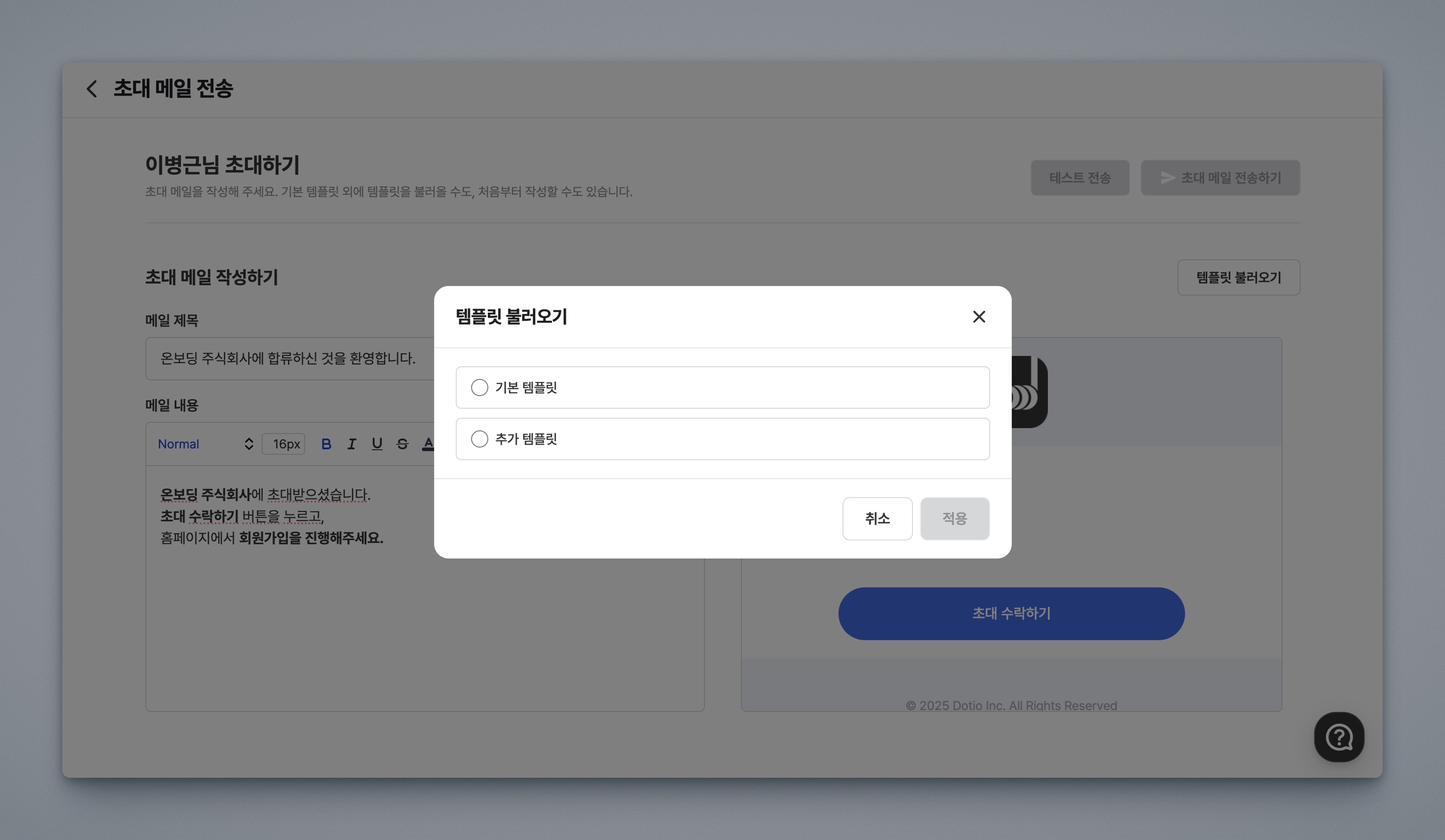Viewport: 1445px width, 840px height.
Task: Toggle bold formatting in the editor toolbar
Action: [326, 444]
